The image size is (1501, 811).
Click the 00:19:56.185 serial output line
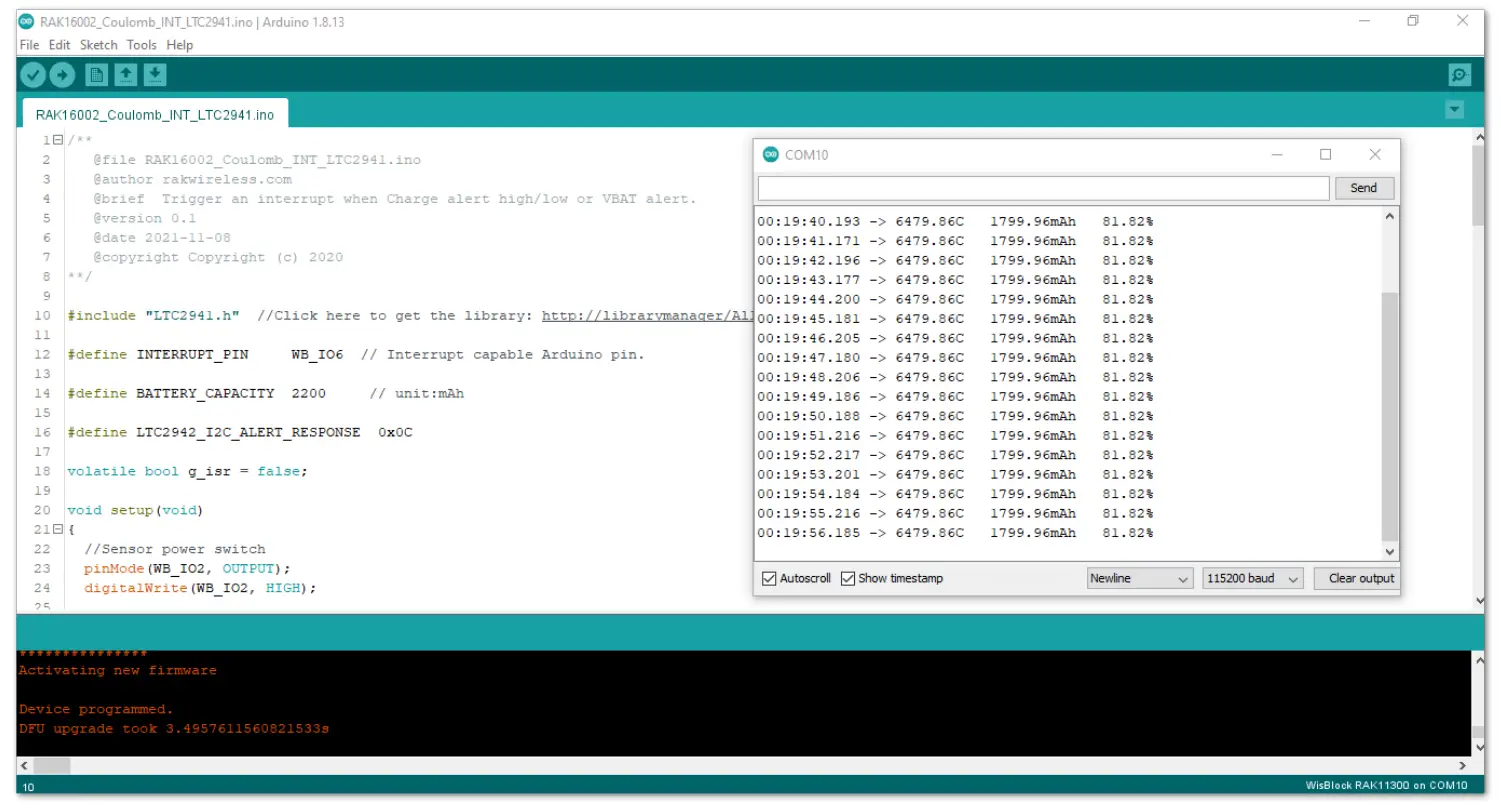point(955,533)
